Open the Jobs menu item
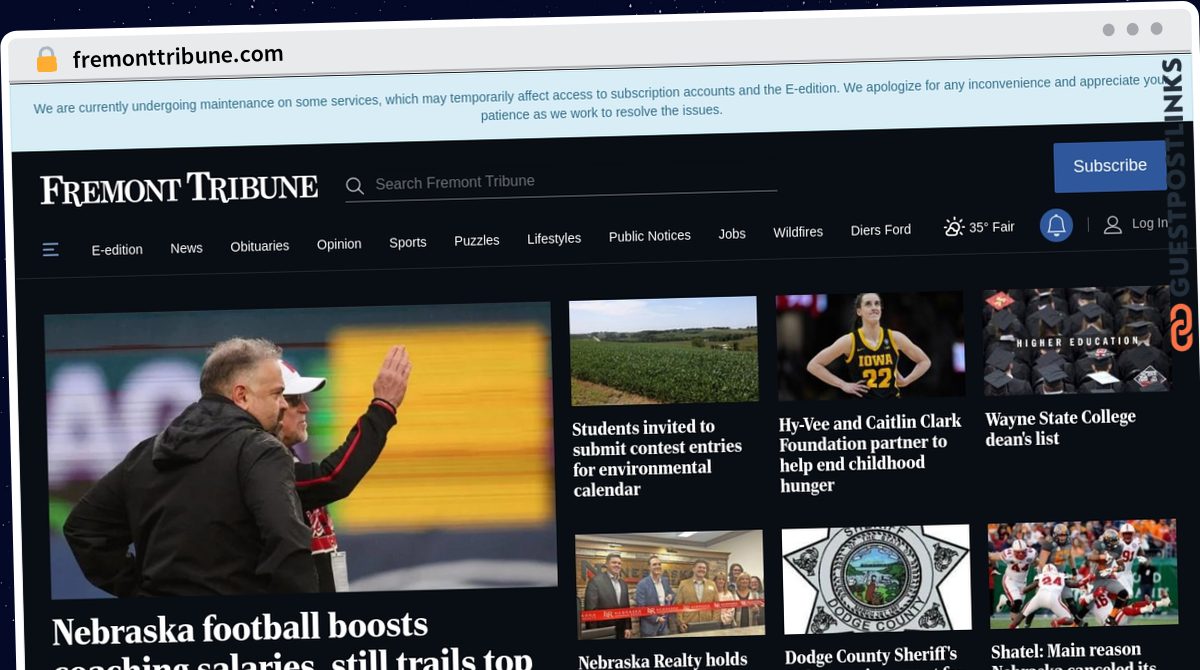This screenshot has height=670, width=1200. (x=732, y=234)
